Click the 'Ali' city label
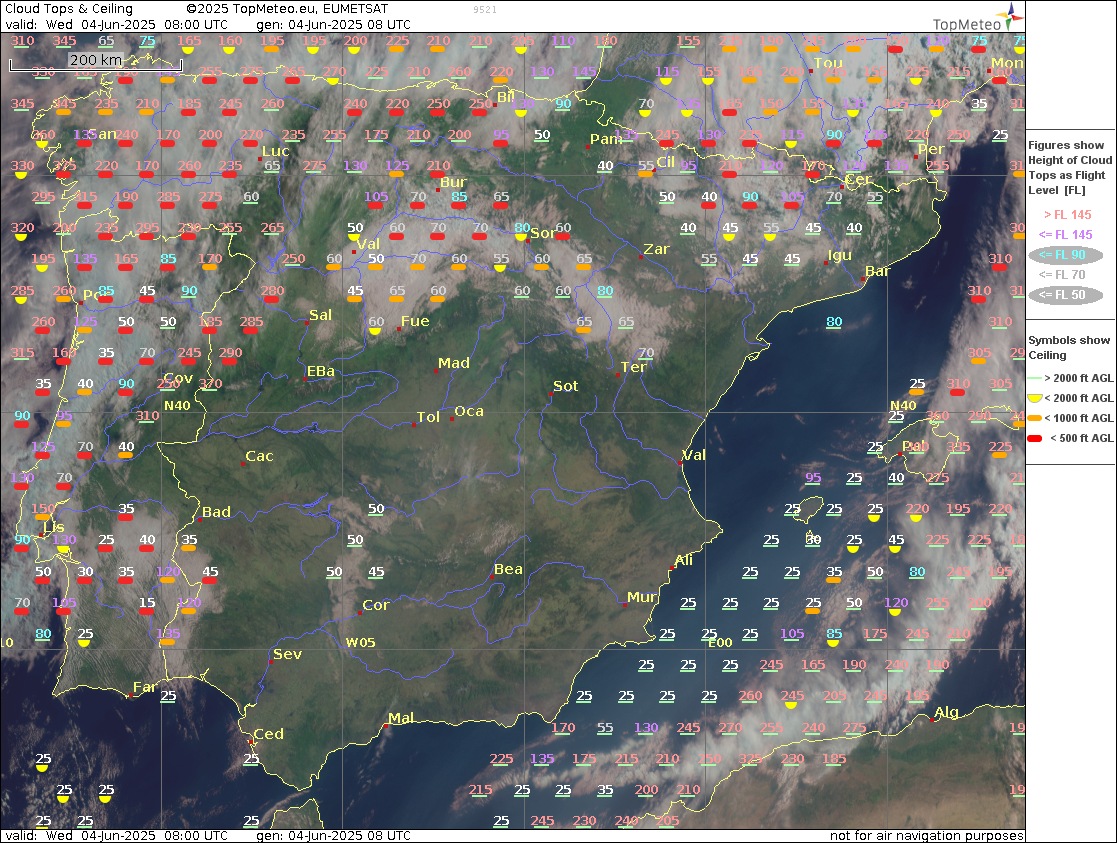Screen dimensions: 1117x843 click(x=684, y=559)
